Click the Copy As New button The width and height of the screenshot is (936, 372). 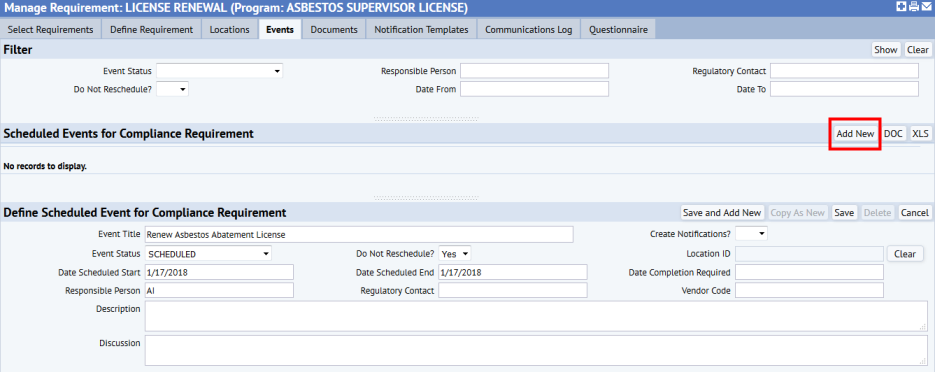pos(798,213)
